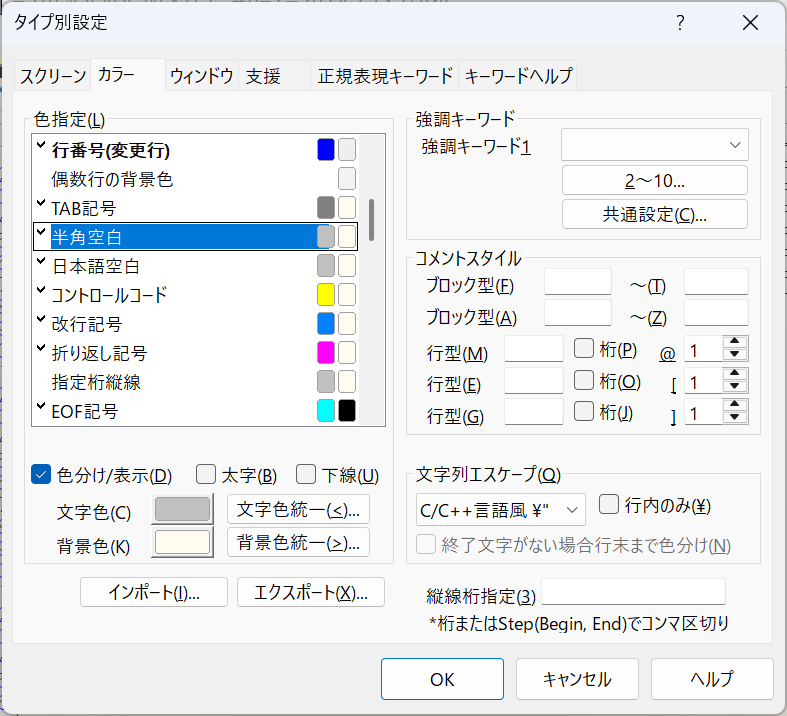Open 正規表現キーワード tab
The height and width of the screenshot is (716, 787).
tap(385, 76)
